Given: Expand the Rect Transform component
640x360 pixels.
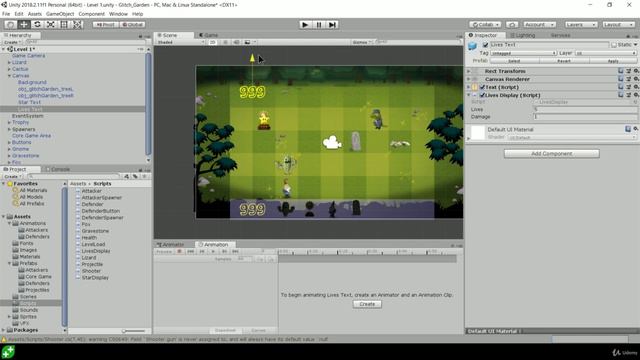Looking at the screenshot, I should click(469, 71).
